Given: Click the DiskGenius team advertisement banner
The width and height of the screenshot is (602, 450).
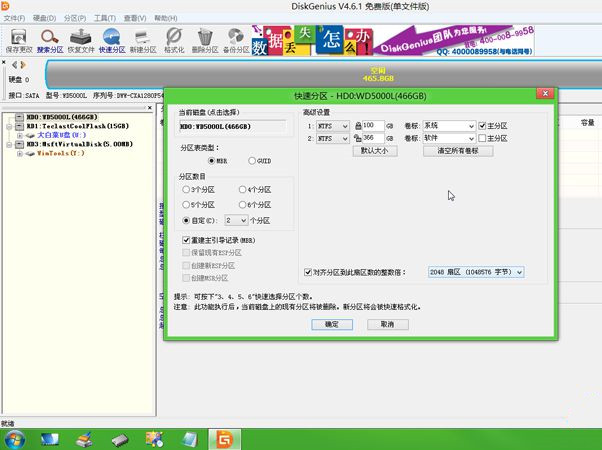Looking at the screenshot, I should point(393,40).
